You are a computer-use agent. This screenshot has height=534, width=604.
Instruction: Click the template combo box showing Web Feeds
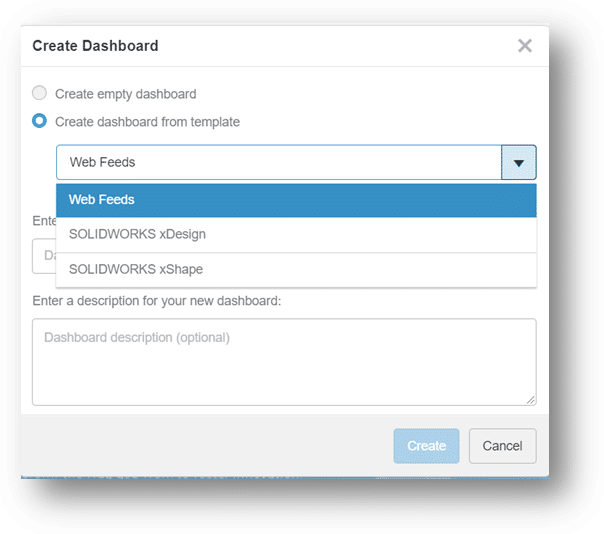(x=279, y=163)
